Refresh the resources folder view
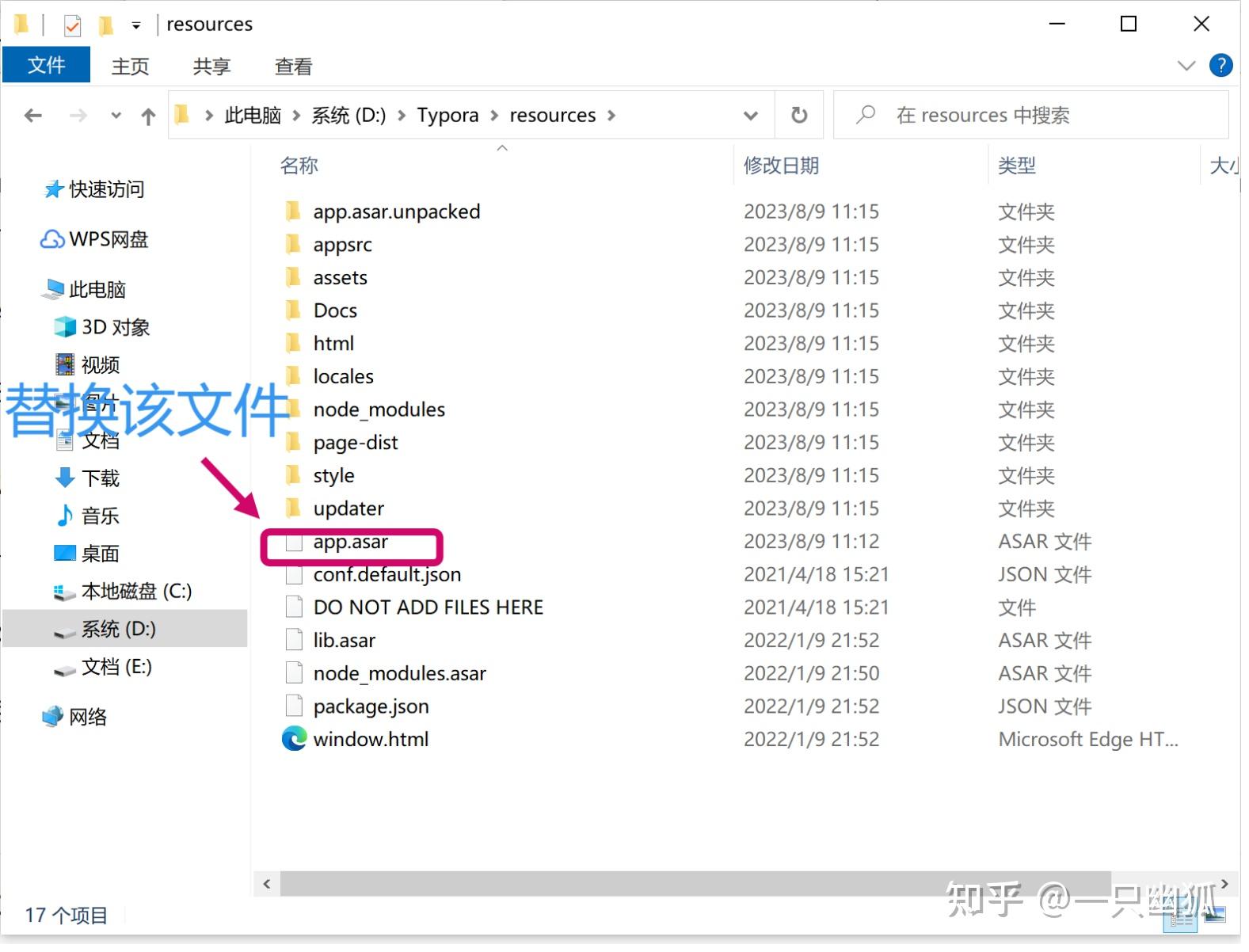The height and width of the screenshot is (952, 1249). (799, 116)
